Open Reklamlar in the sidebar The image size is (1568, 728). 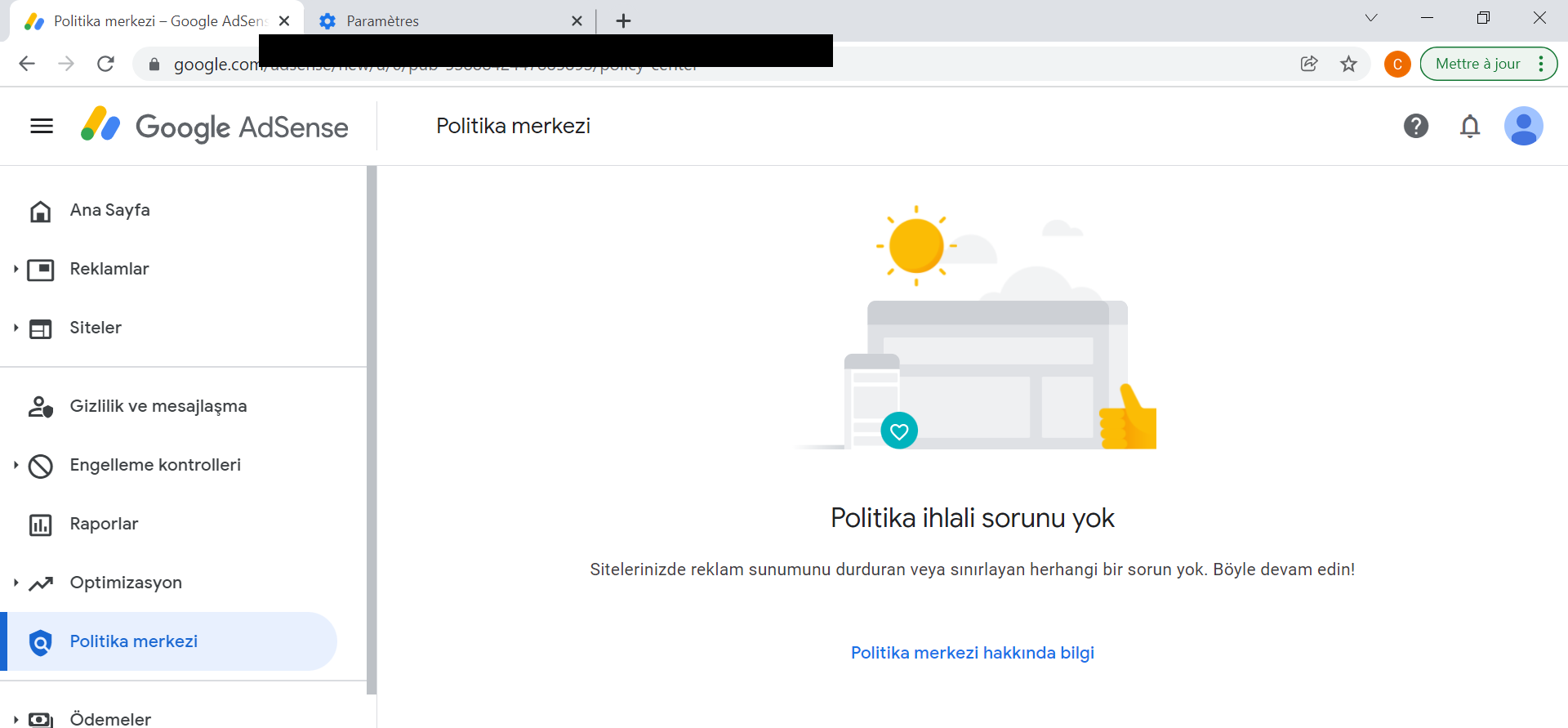point(109,269)
